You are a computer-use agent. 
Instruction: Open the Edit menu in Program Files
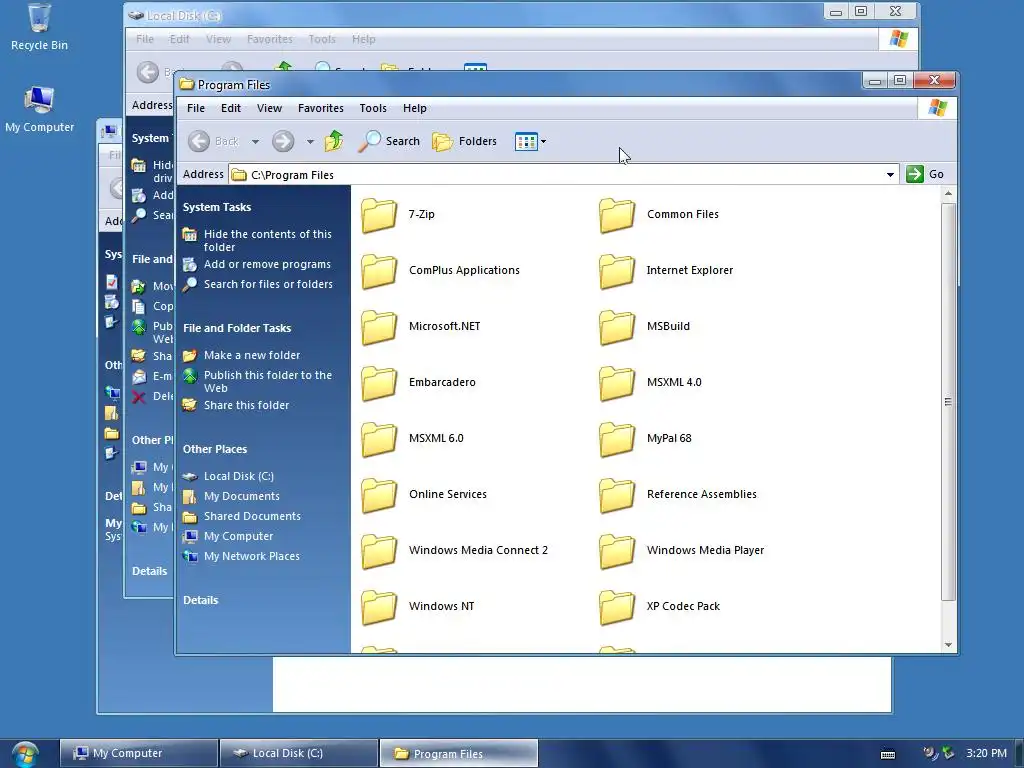point(231,108)
